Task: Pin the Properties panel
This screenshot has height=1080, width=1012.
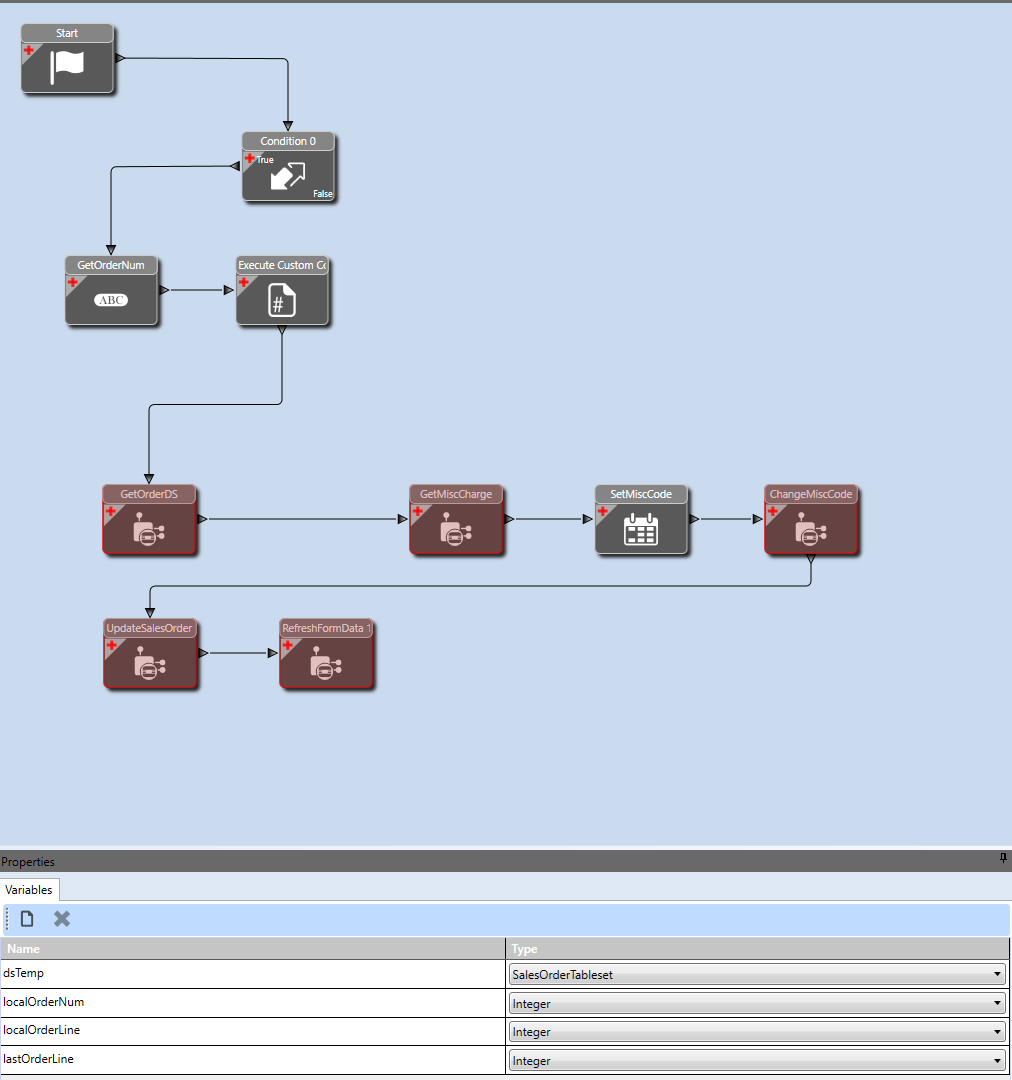Action: 1003,858
